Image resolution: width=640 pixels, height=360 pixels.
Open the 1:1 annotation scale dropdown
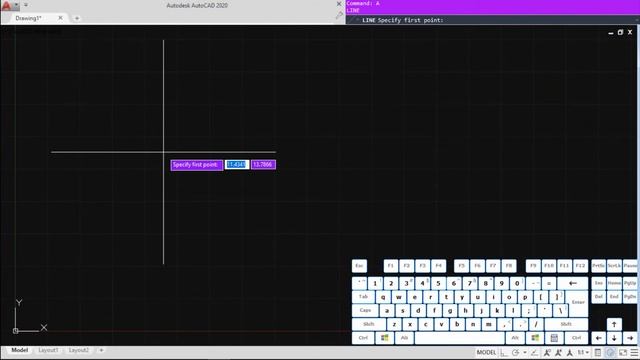click(x=583, y=352)
